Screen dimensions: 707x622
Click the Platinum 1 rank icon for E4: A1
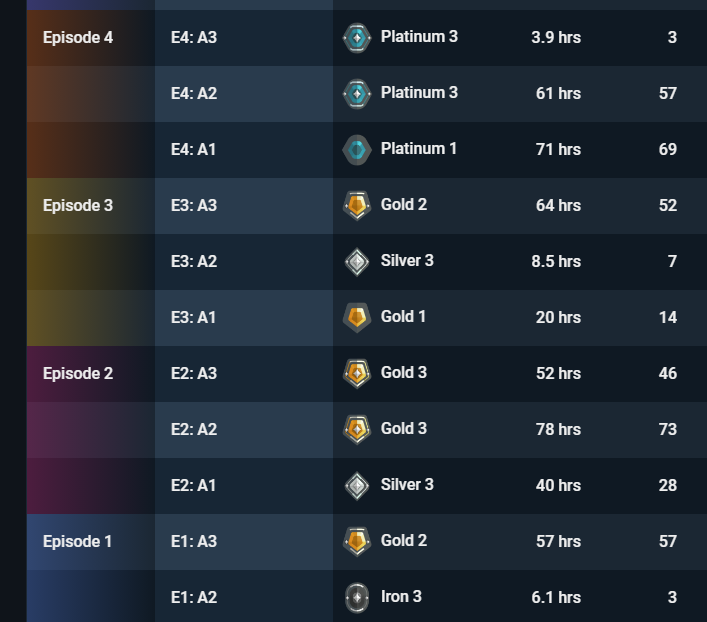pos(357,150)
